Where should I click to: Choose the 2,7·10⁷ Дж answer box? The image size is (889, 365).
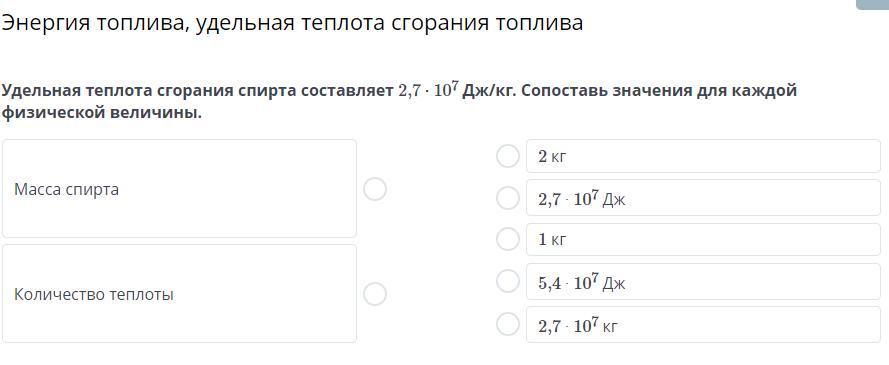point(703,198)
